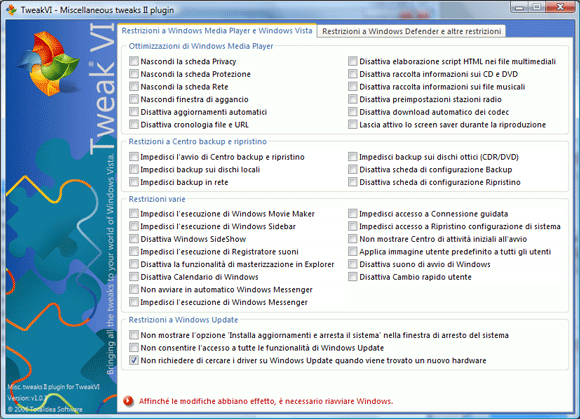Enable Non consentire l'accesso a Windows Update
This screenshot has height=419, width=580.
[x=134, y=348]
